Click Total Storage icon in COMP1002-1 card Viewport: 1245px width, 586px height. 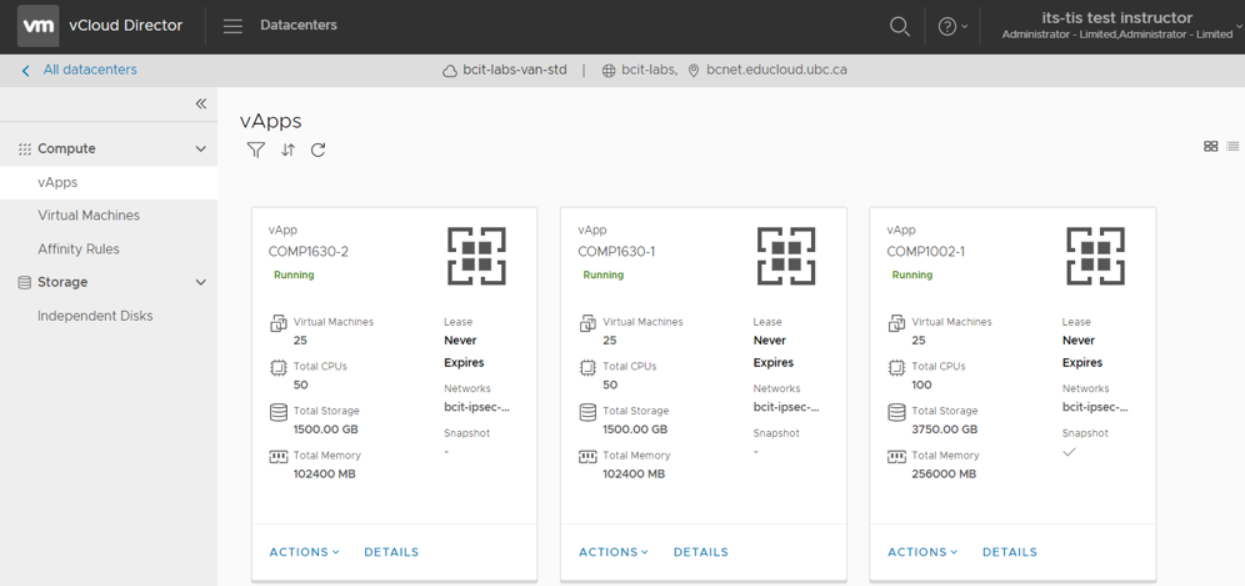coord(896,412)
